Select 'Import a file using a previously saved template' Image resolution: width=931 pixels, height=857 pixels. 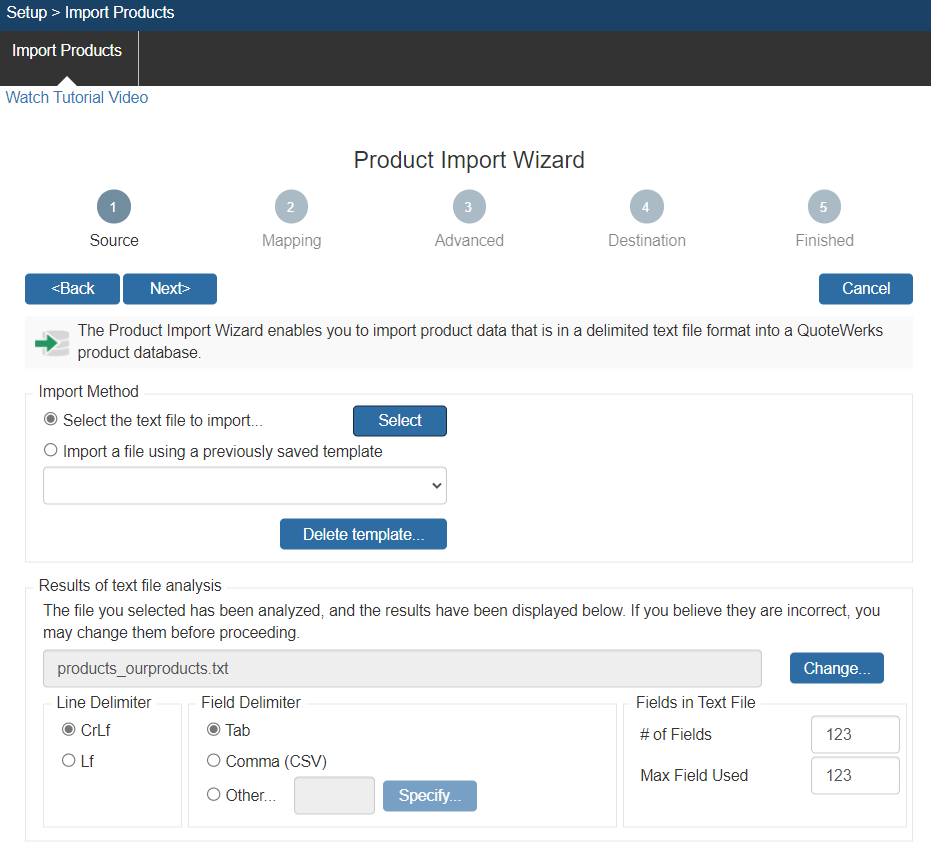[x=51, y=451]
